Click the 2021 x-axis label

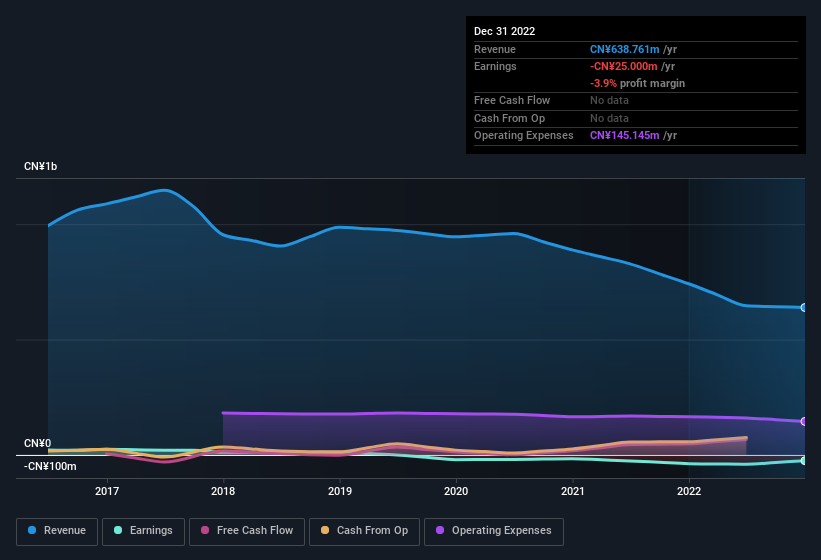pos(573,491)
